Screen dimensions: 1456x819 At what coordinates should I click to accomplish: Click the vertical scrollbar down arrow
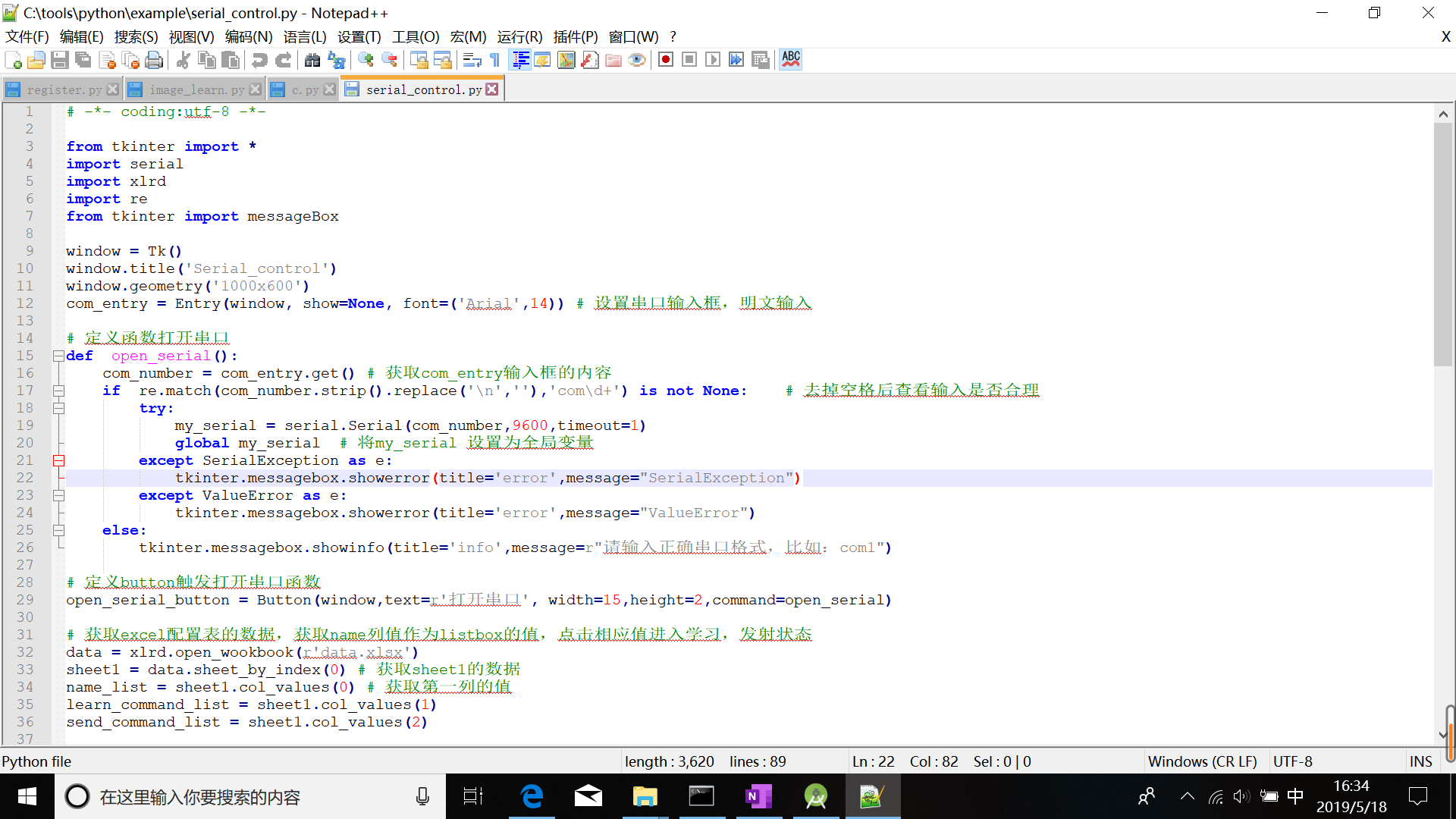click(1443, 733)
